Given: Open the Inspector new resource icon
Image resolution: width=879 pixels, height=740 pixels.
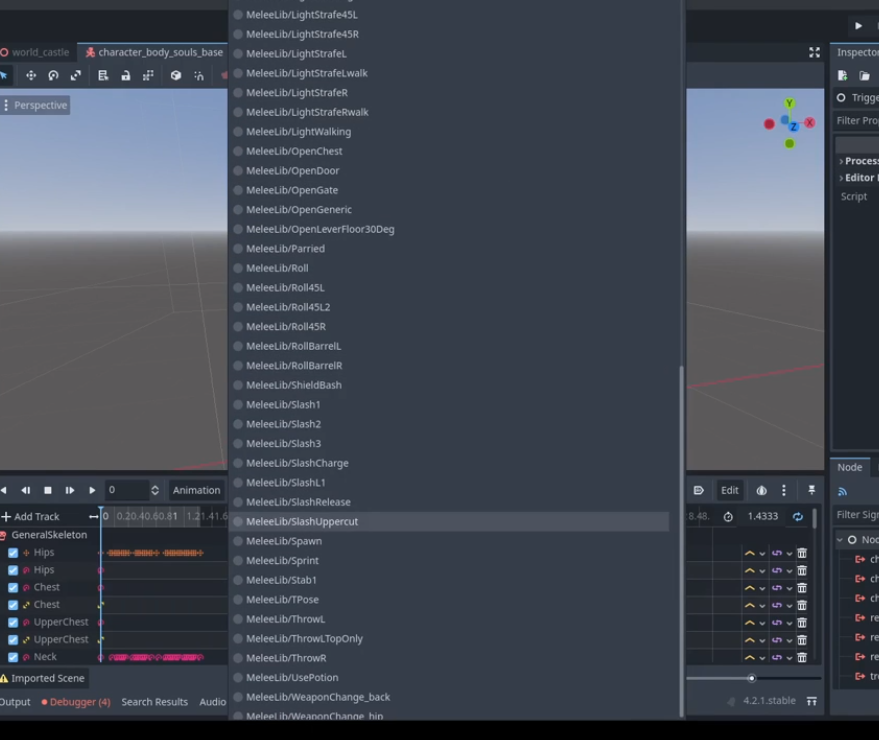Looking at the screenshot, I should (842, 76).
